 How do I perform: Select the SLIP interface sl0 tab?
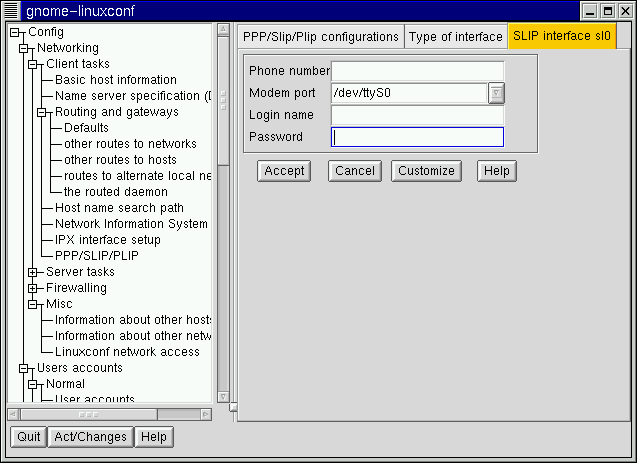click(561, 37)
